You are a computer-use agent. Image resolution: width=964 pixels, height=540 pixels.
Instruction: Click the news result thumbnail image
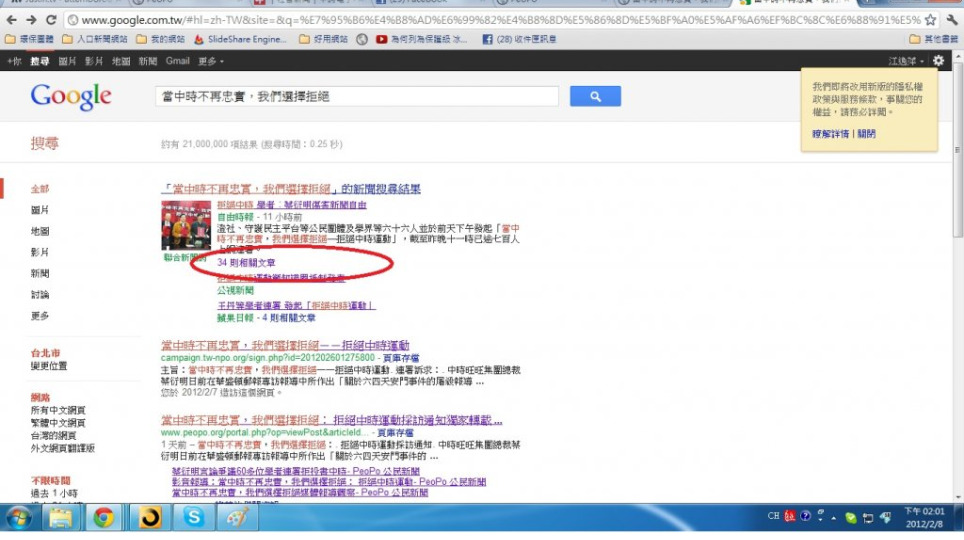(186, 225)
